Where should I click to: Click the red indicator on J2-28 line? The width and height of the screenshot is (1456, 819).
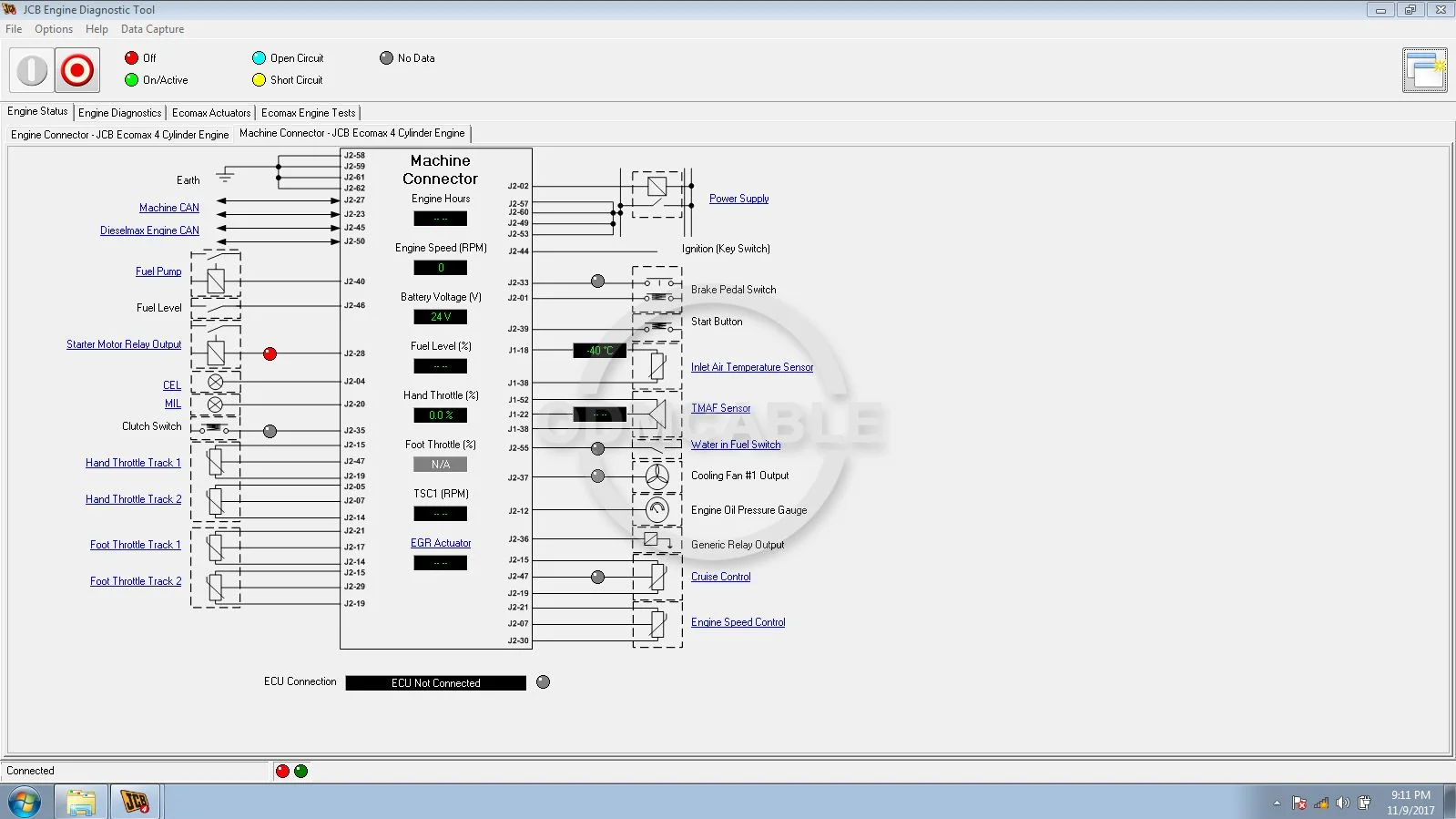coord(270,353)
